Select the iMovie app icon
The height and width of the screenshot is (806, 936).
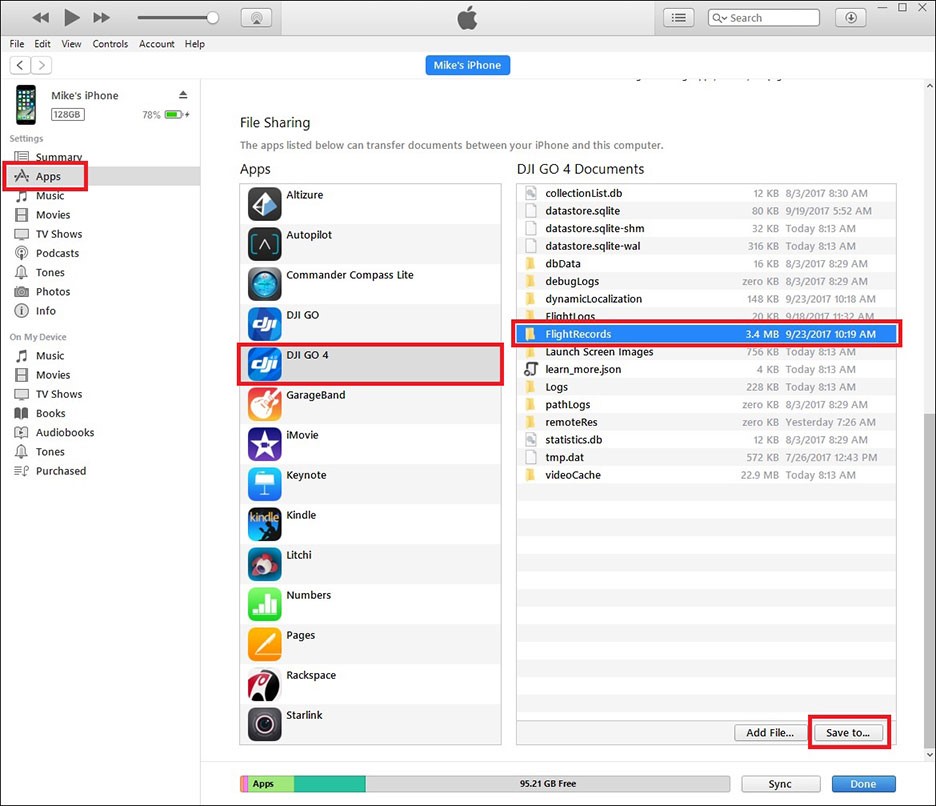coord(264,444)
